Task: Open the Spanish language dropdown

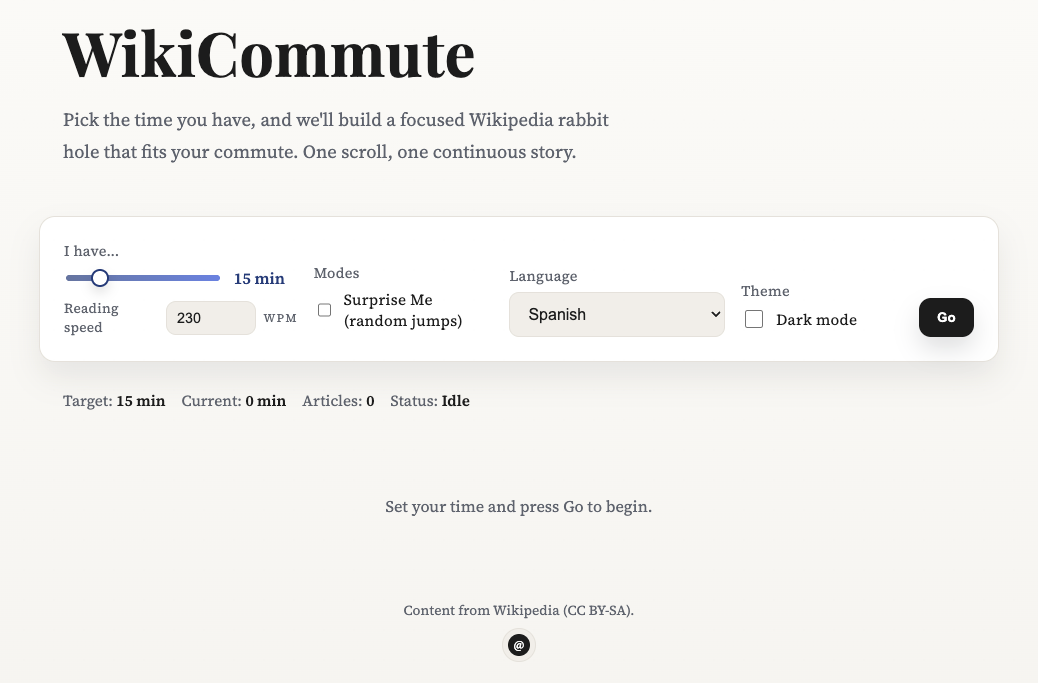Action: click(x=616, y=314)
